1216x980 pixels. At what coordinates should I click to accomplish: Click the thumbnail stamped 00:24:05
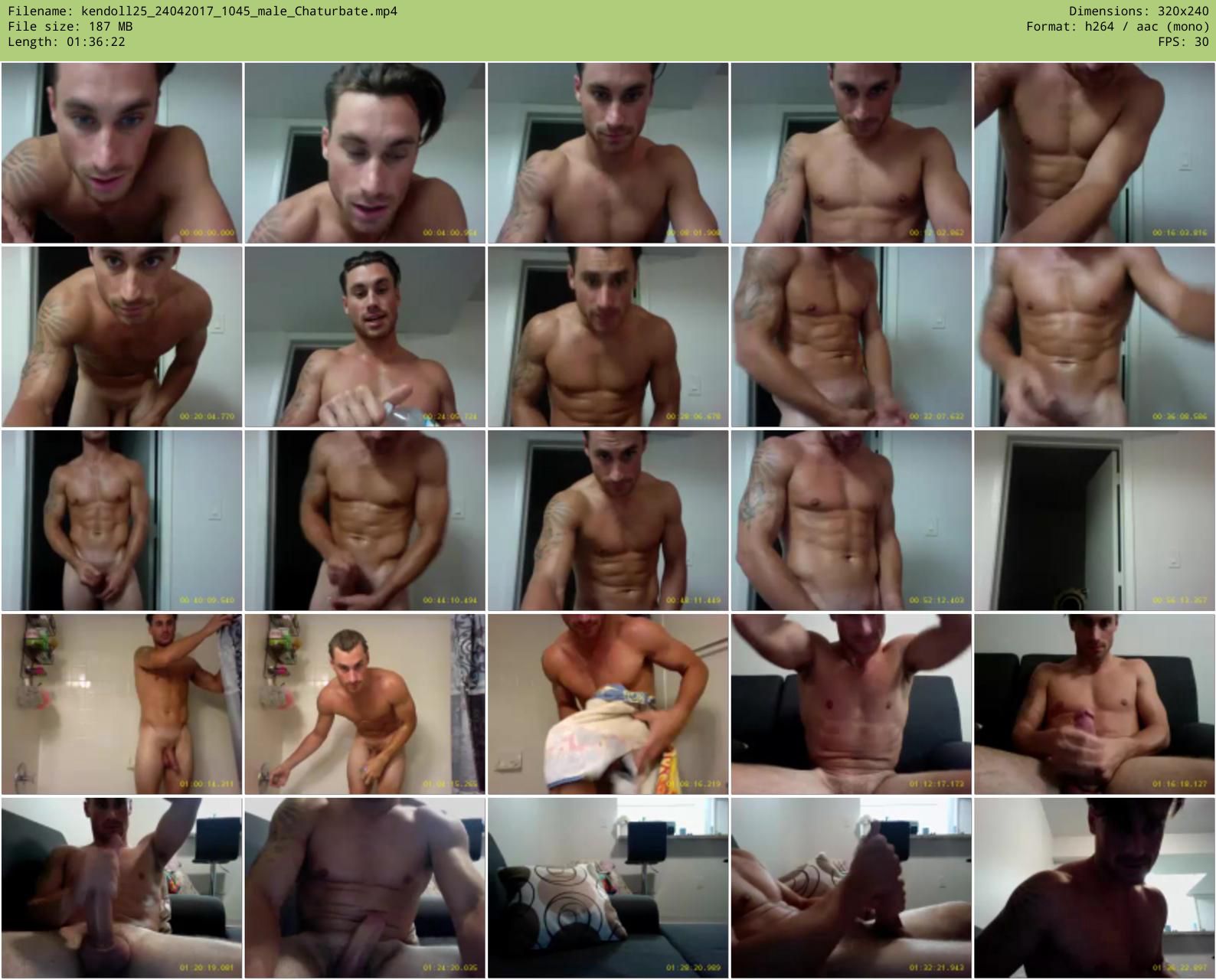tap(364, 337)
